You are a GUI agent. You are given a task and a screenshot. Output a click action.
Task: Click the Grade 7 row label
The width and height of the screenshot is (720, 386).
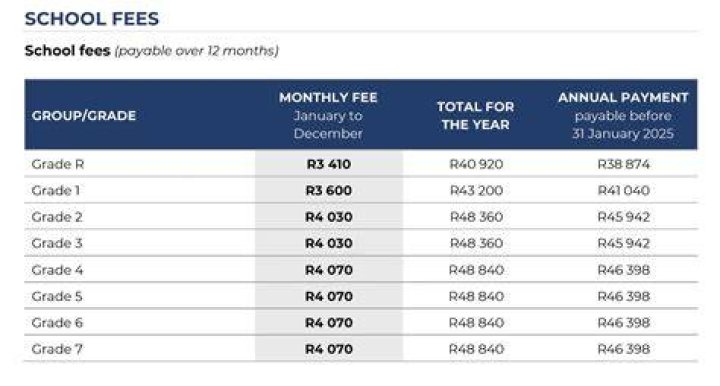[57, 349]
